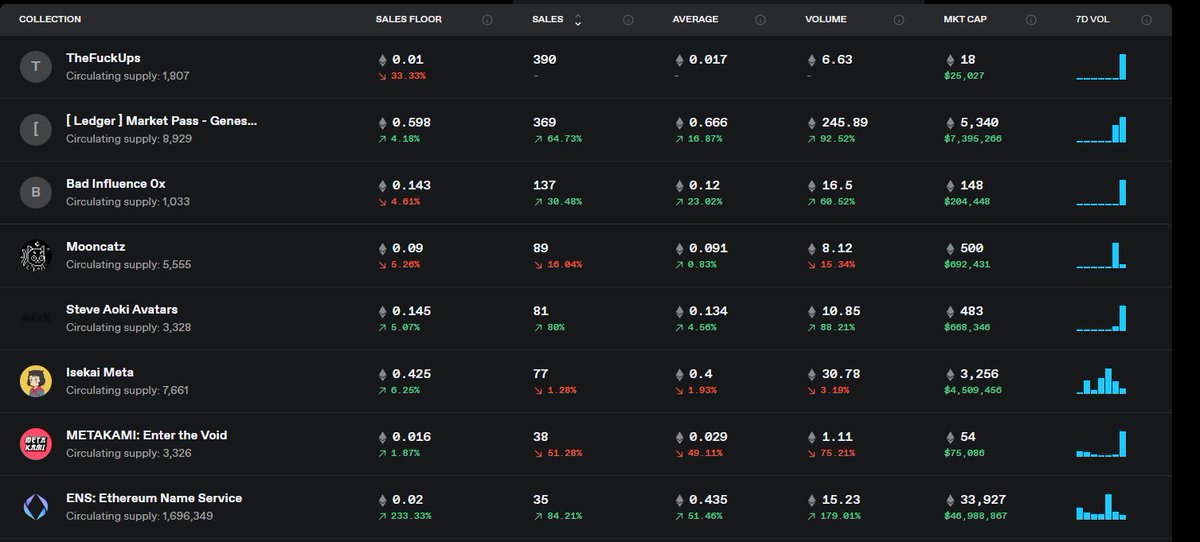Click the METAKAMI 7D volume chart

click(x=1101, y=444)
